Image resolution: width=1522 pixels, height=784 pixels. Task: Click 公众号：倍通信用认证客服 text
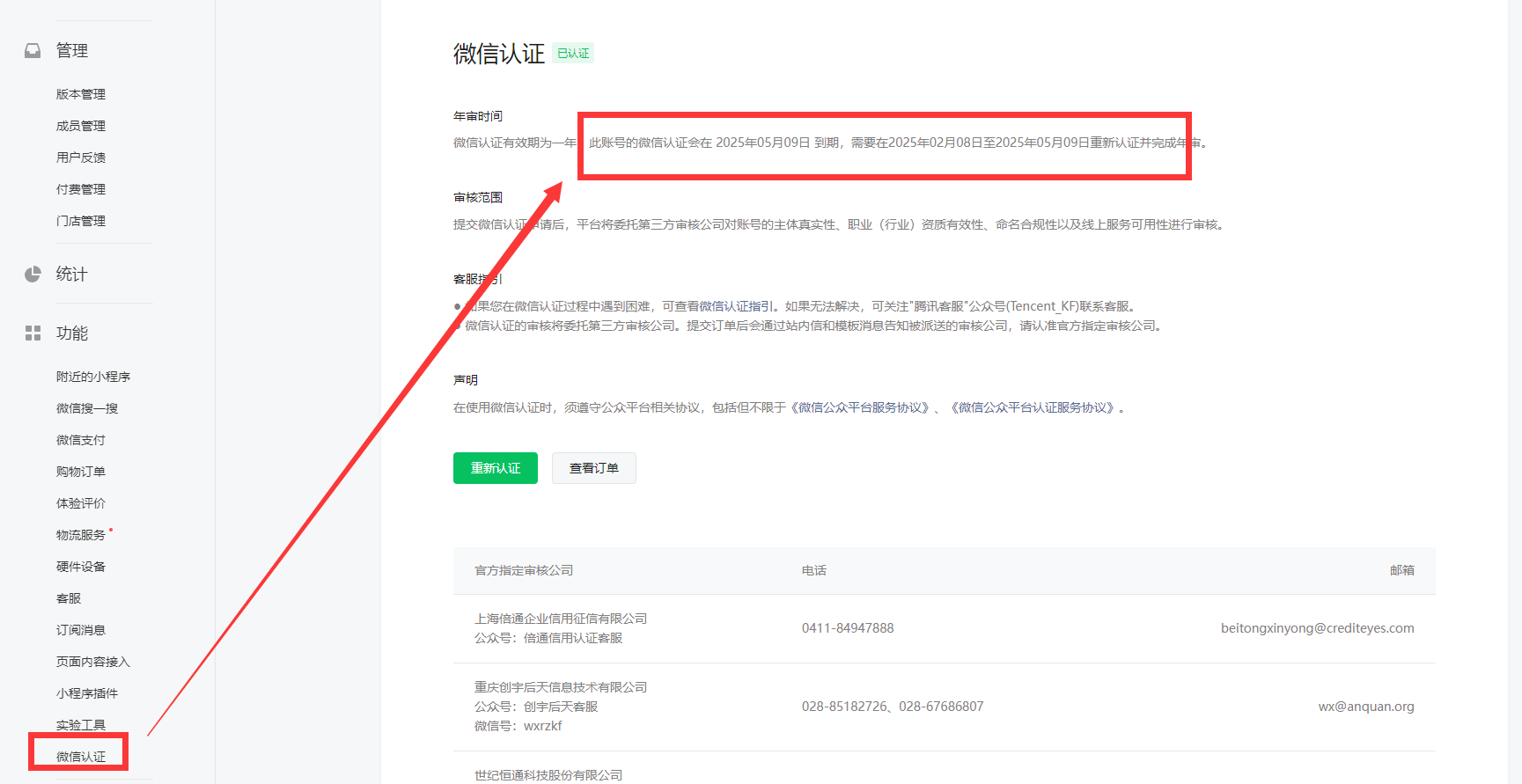click(x=548, y=638)
